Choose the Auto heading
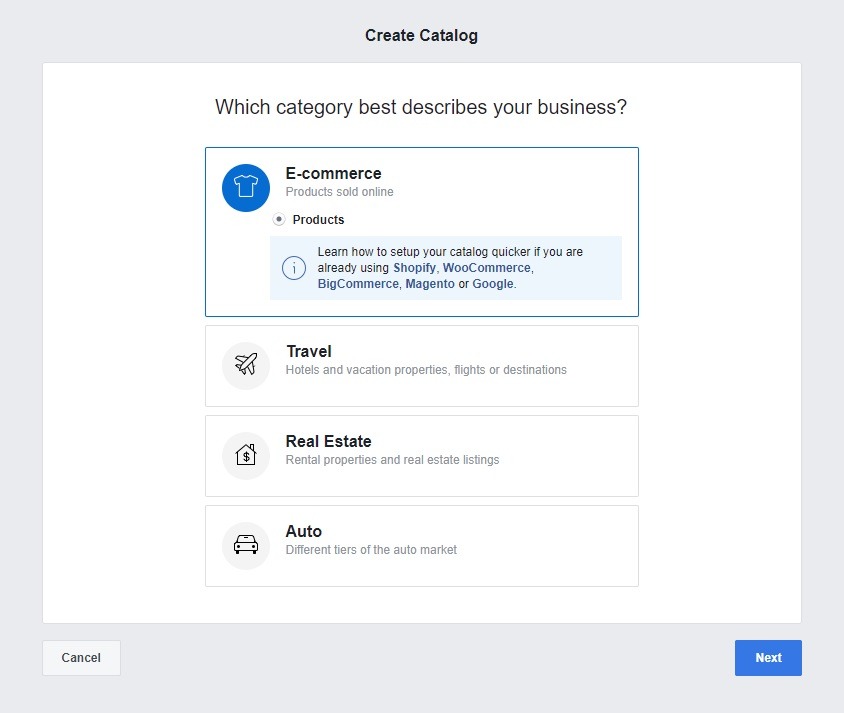This screenshot has height=713, width=844. click(x=304, y=531)
